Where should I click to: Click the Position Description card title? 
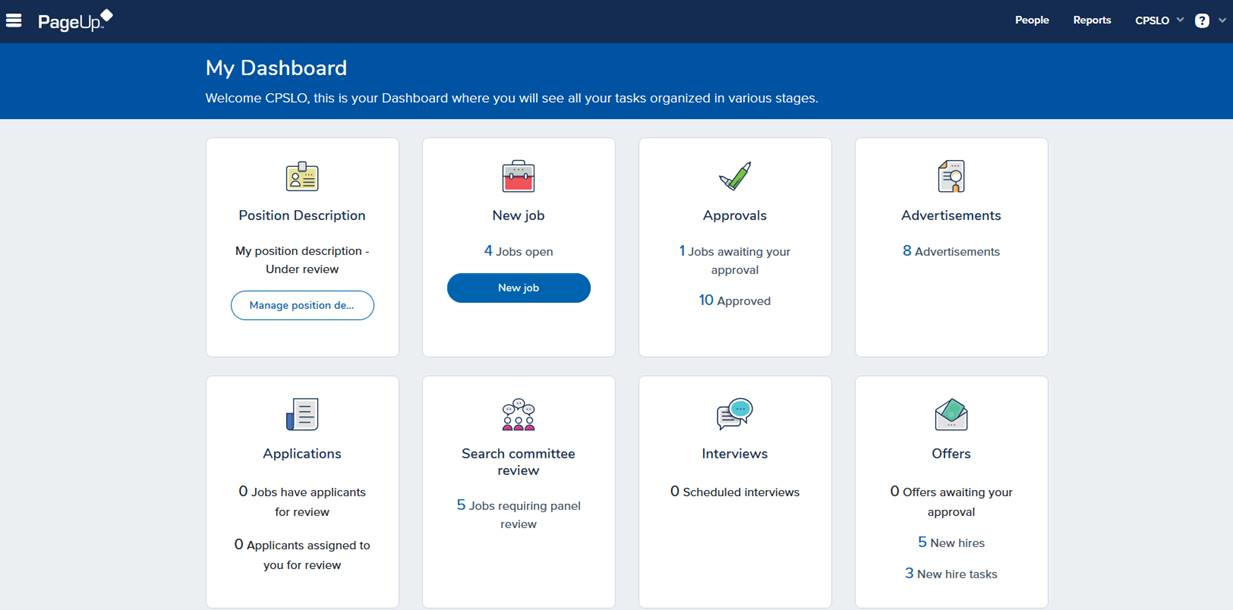tap(302, 215)
